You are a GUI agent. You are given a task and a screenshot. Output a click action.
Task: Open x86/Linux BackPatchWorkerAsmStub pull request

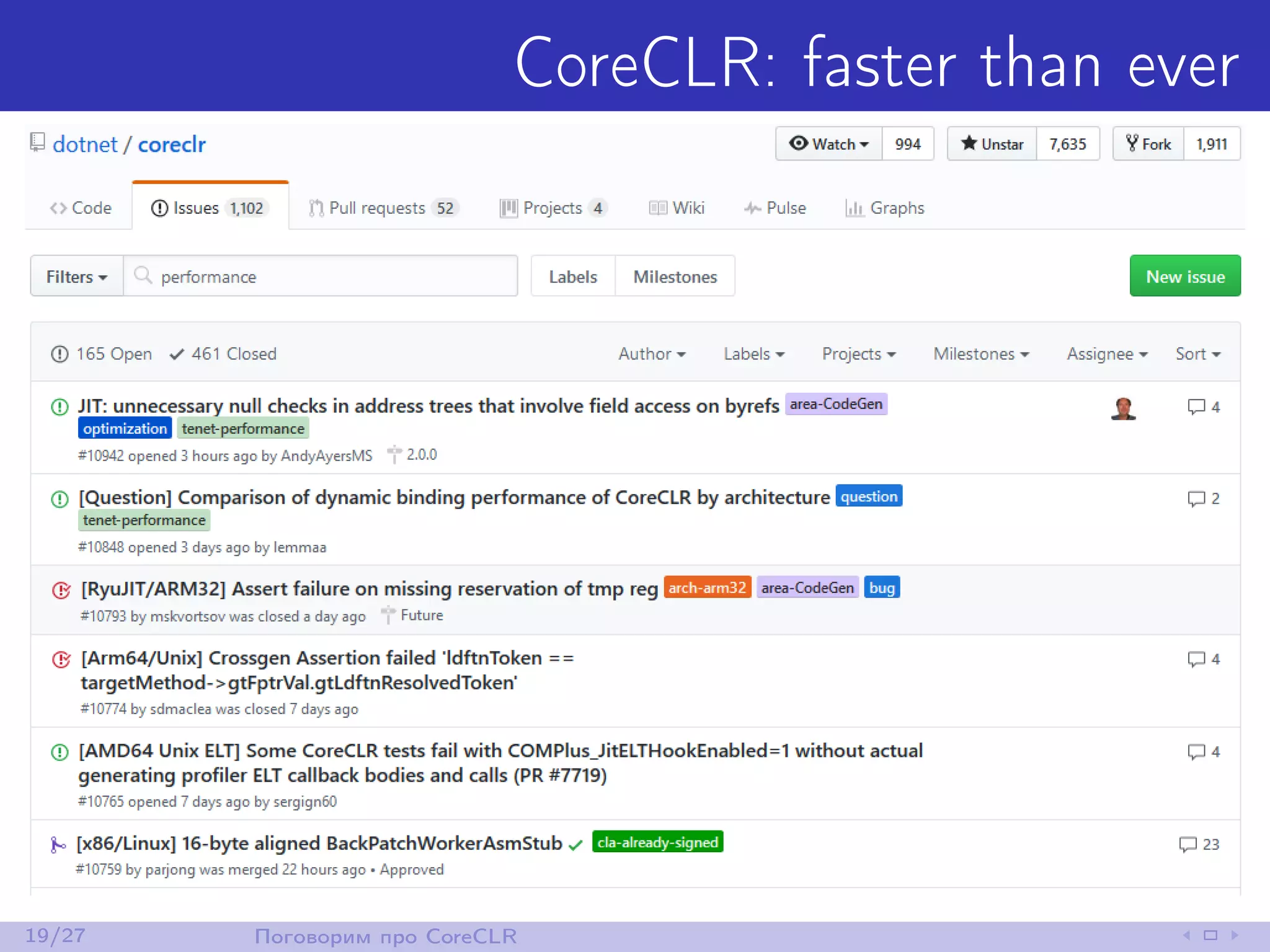(319, 844)
